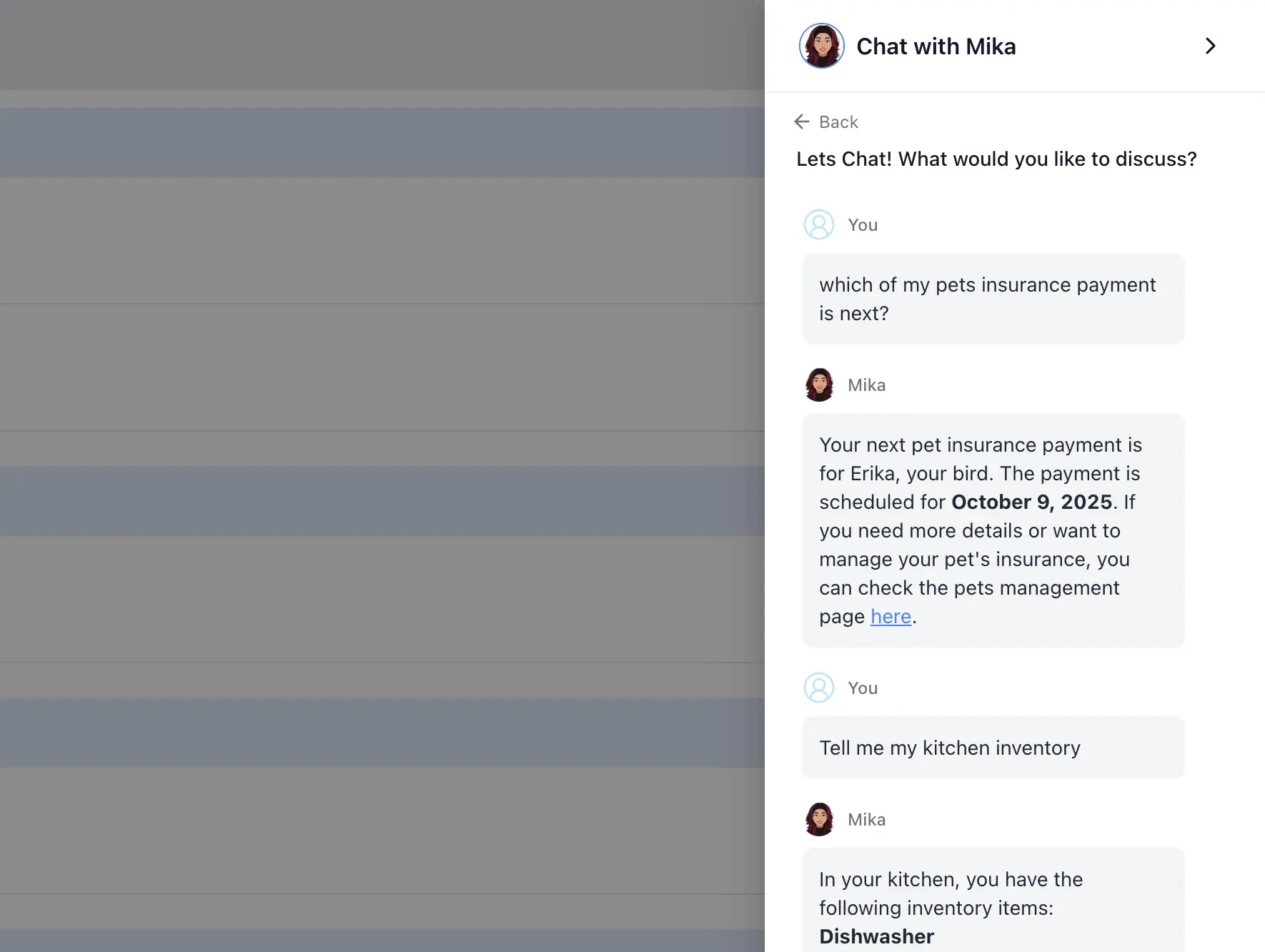Click the pet insurance payment message from Mika

pos(992,530)
